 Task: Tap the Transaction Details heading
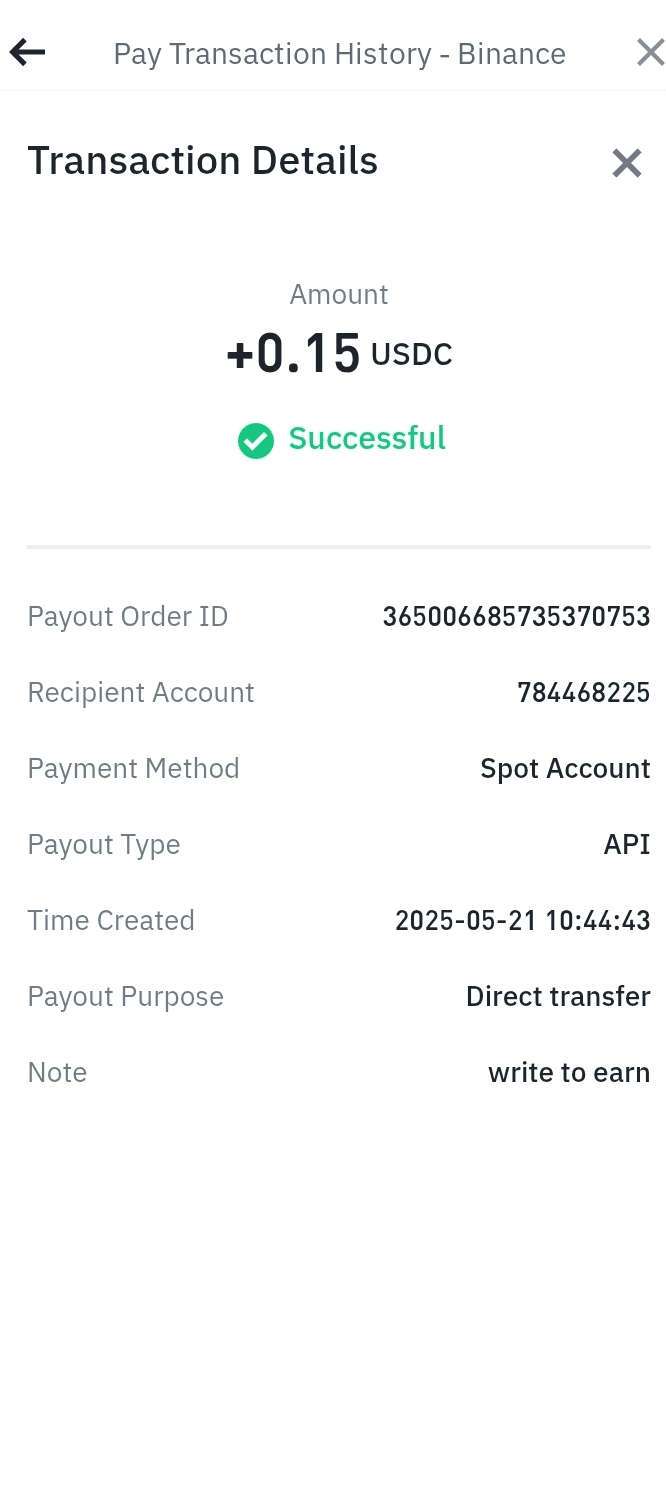pyautogui.click(x=203, y=161)
